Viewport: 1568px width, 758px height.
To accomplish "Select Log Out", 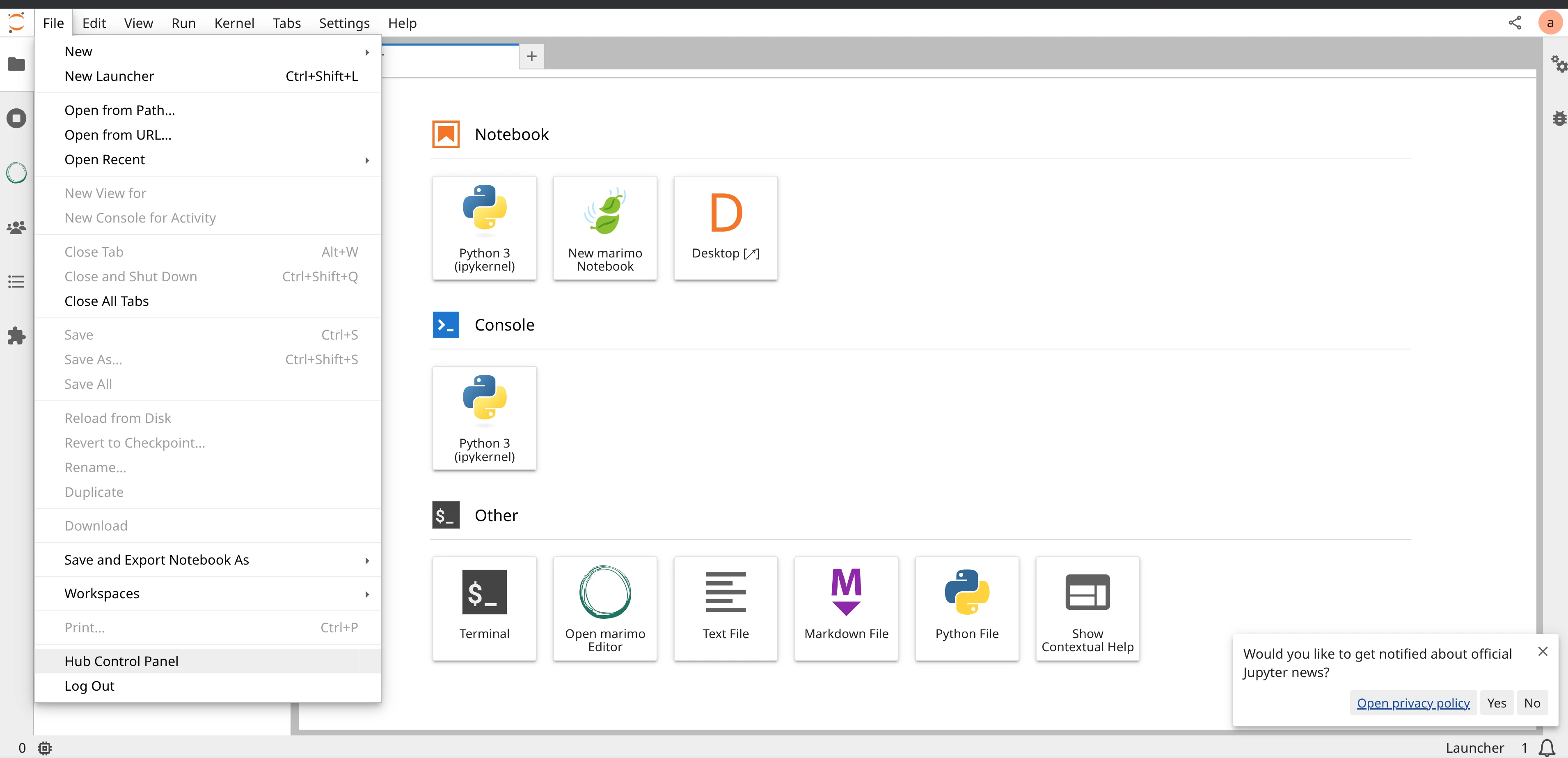I will (x=208, y=686).
